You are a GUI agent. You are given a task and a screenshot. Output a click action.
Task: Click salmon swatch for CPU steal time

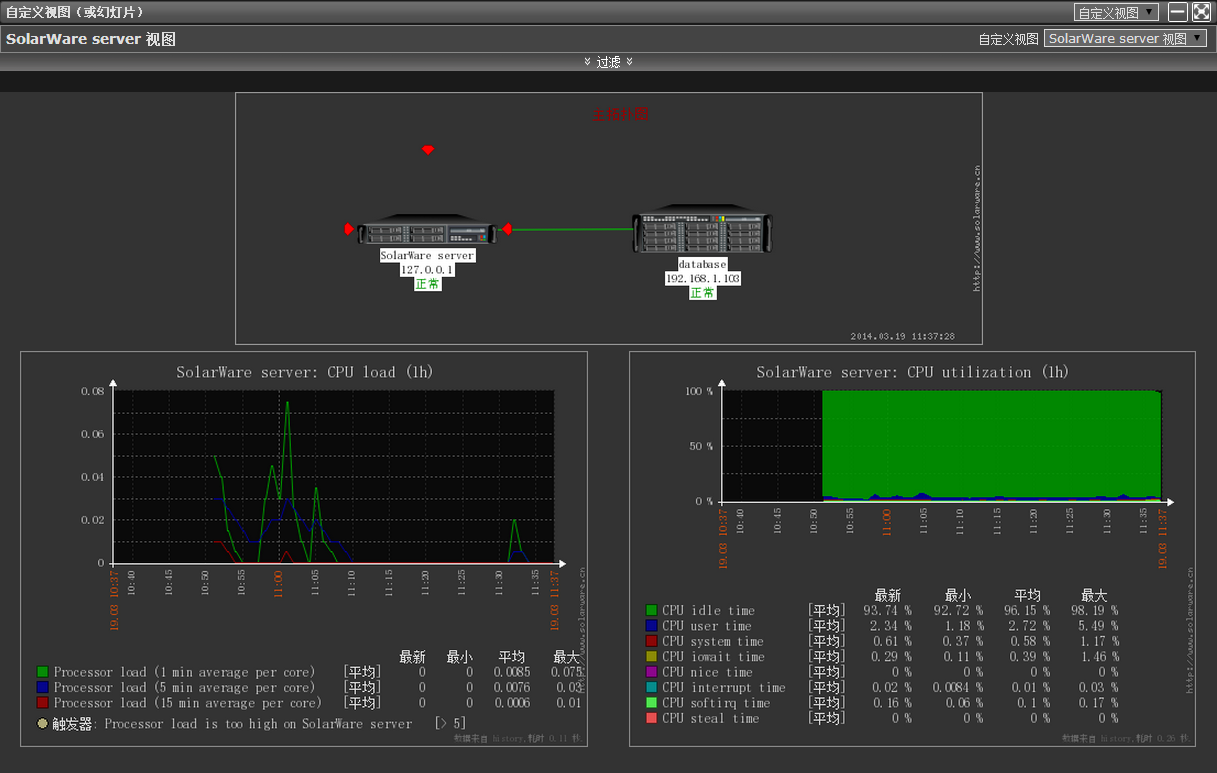coord(652,718)
